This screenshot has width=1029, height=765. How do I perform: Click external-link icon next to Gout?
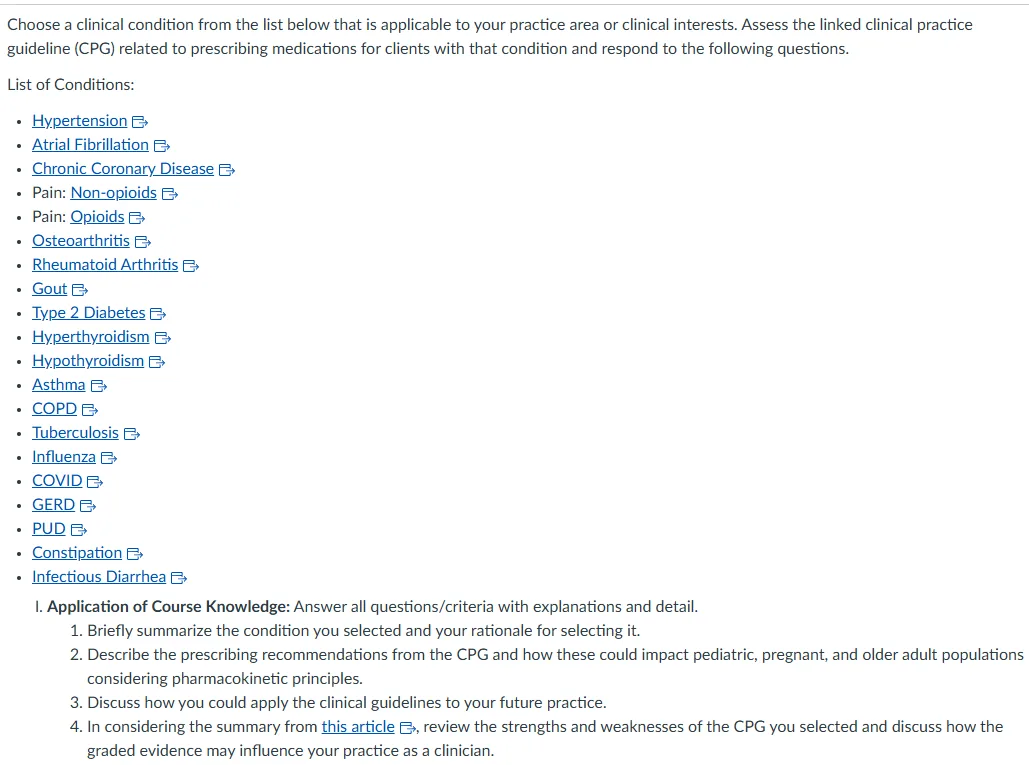pos(80,290)
